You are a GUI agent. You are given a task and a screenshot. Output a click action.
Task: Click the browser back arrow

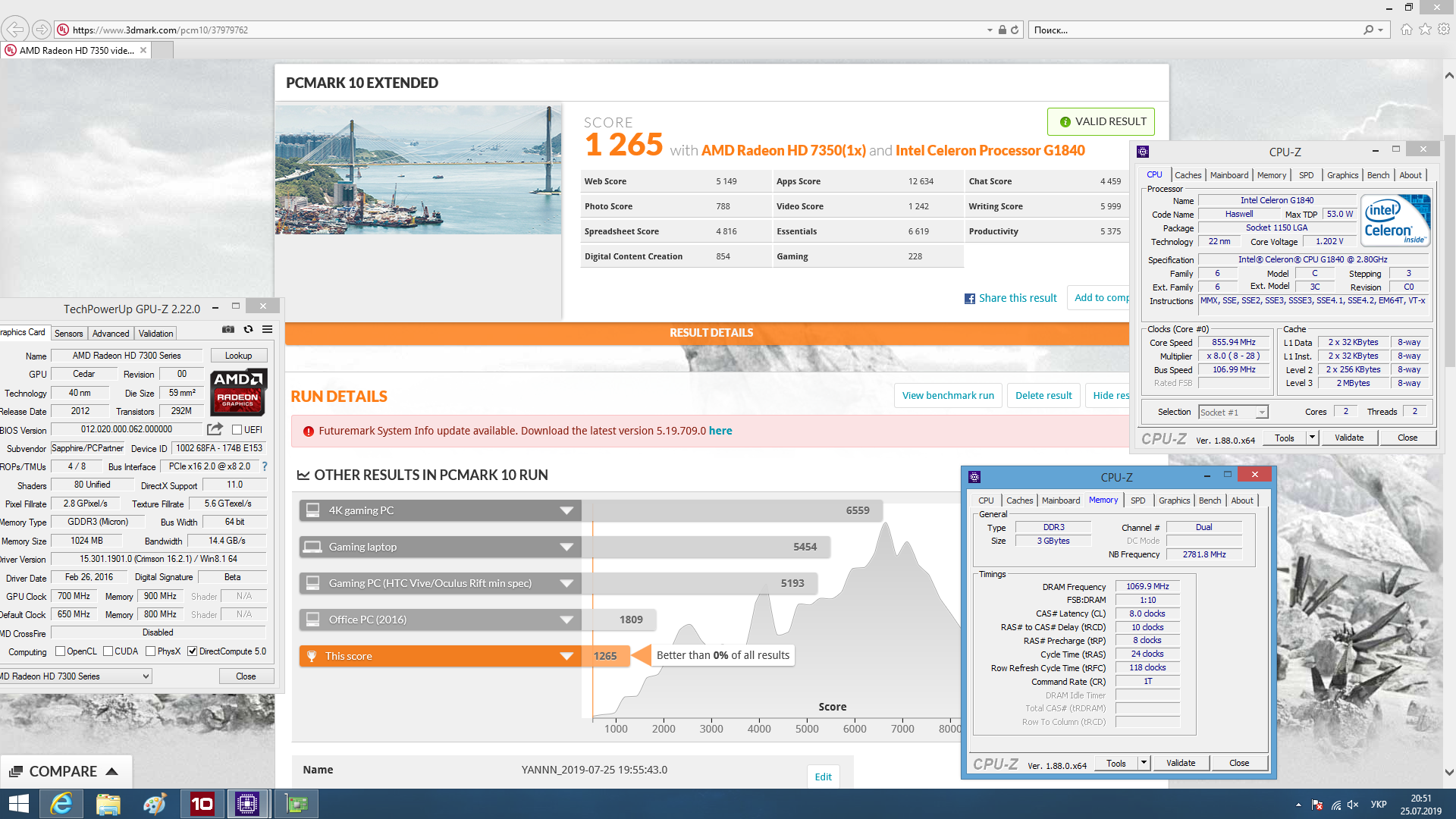[x=14, y=30]
